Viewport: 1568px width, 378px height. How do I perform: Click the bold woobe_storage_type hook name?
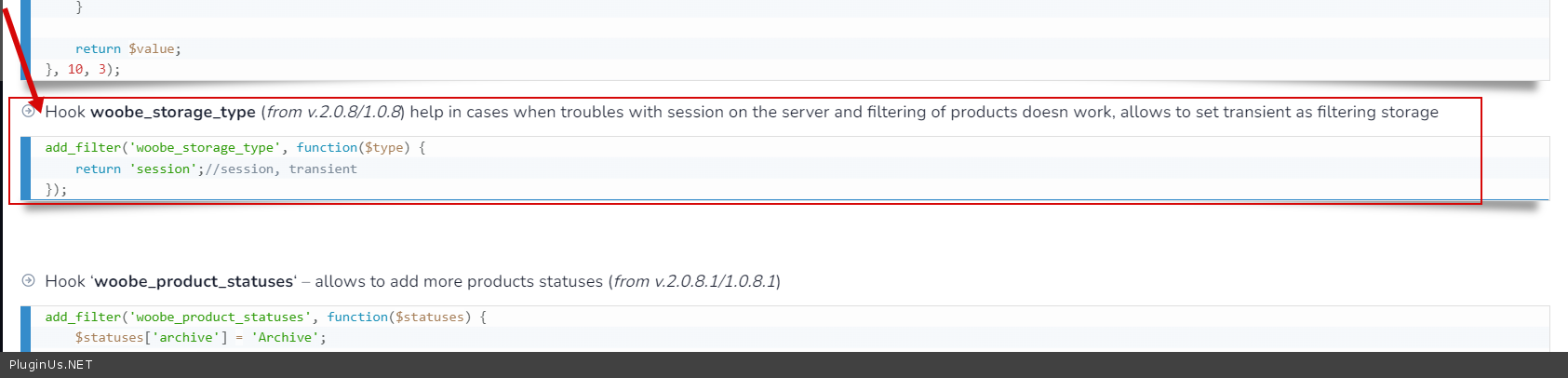[173, 112]
